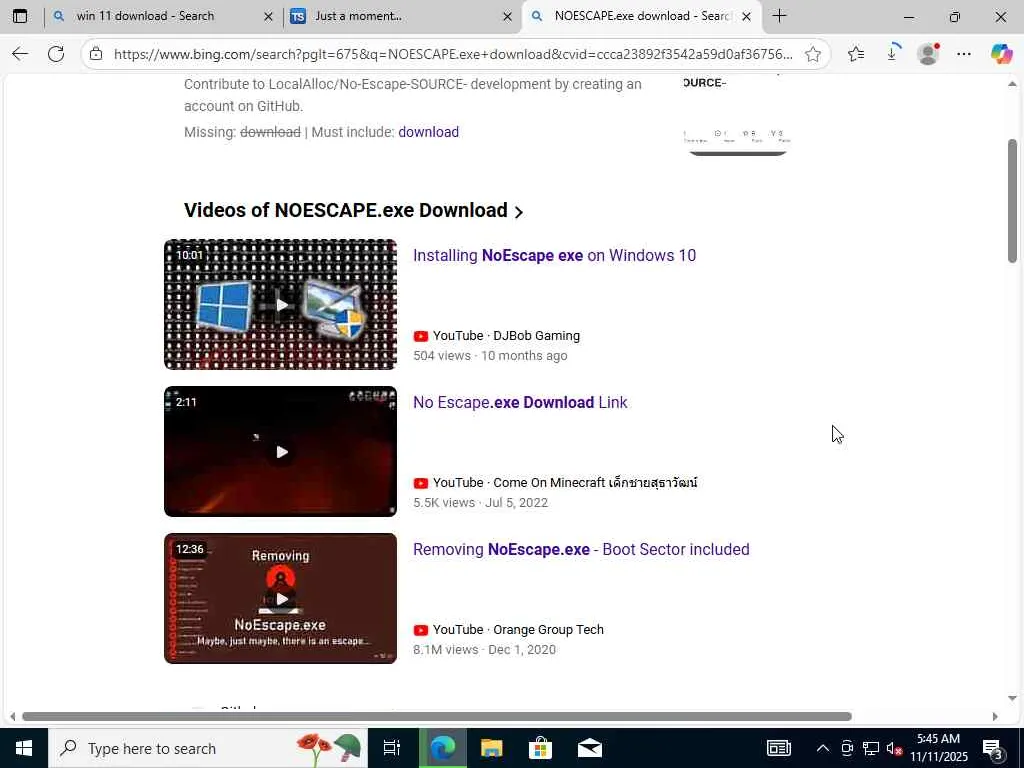Reload the page with the refresh icon

(x=56, y=54)
